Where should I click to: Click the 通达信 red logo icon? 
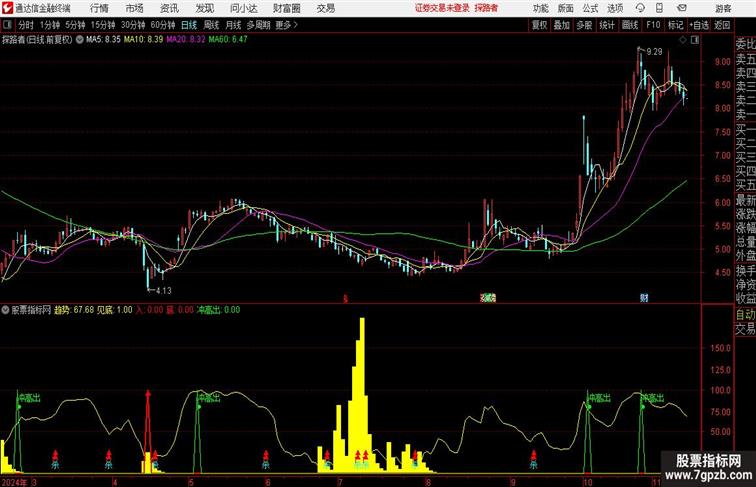pos(7,8)
